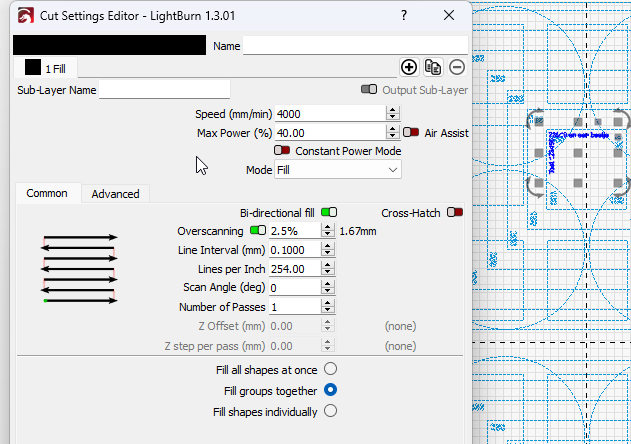Switch to the Common tab
This screenshot has width=631, height=444.
click(x=47, y=193)
